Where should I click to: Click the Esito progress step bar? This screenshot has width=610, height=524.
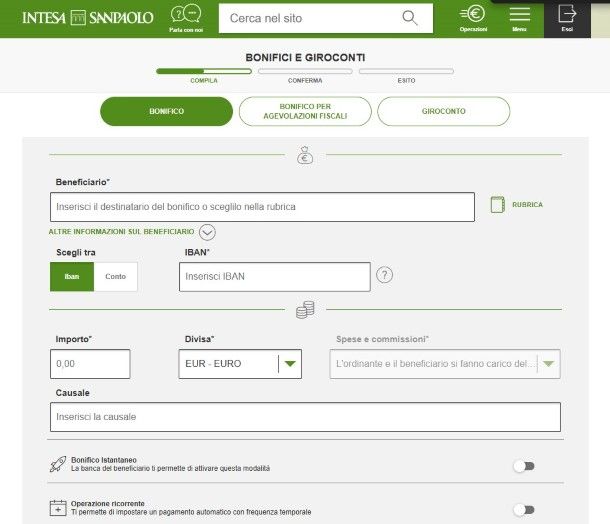click(x=406, y=71)
